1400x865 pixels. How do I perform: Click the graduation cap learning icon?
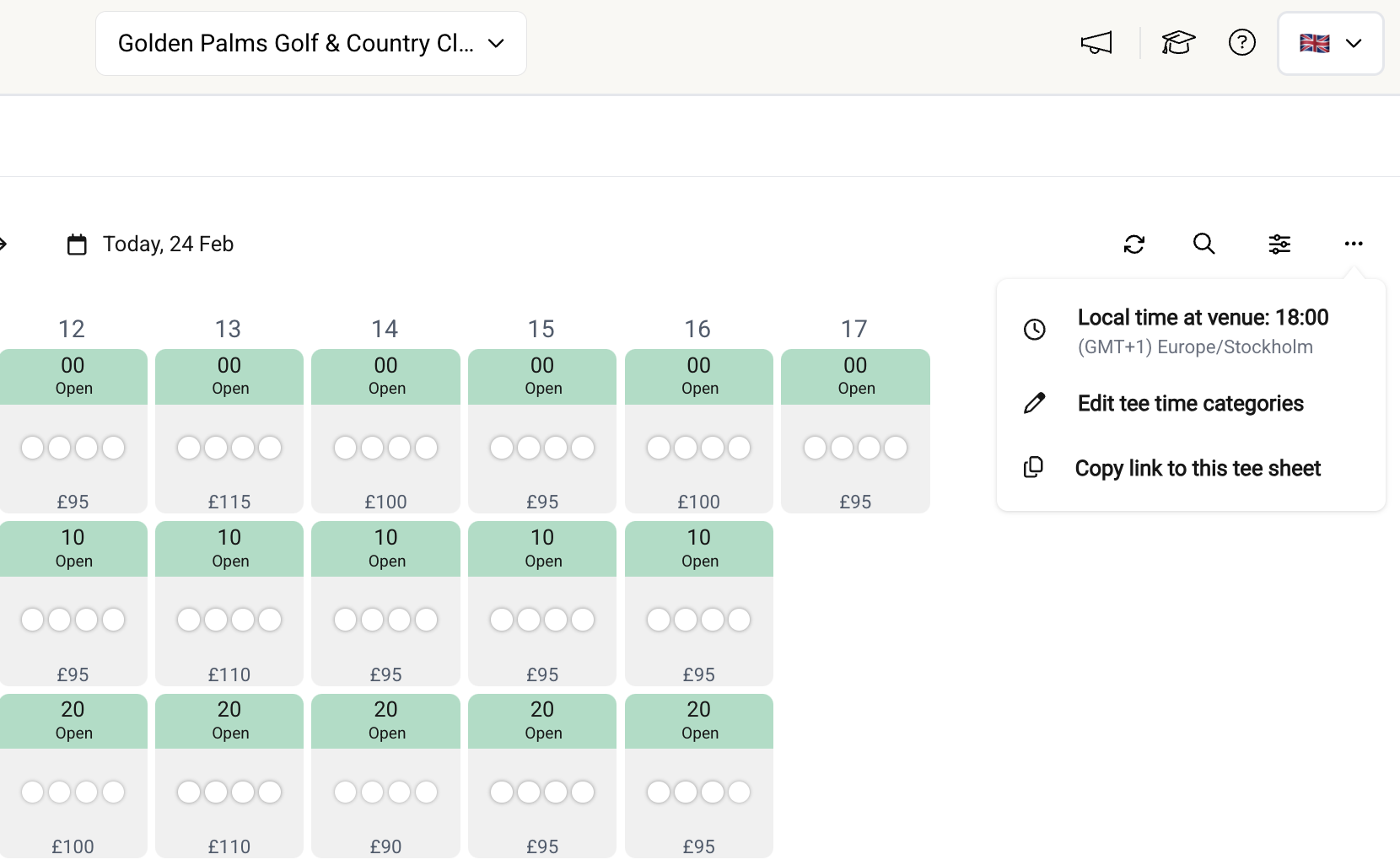(1178, 42)
